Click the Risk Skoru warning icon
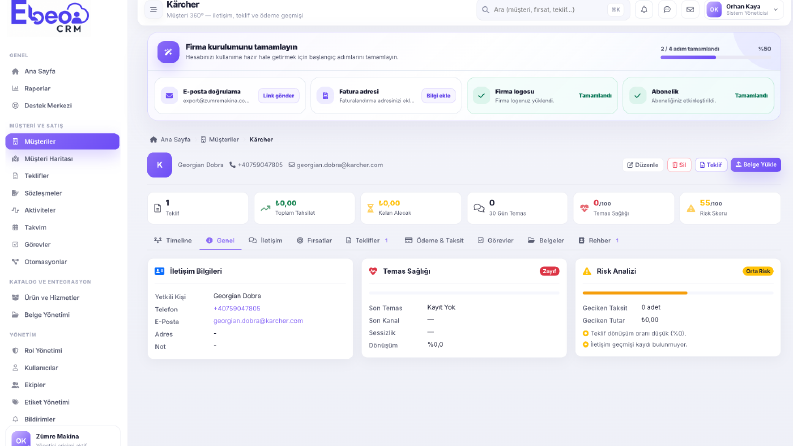The width and height of the screenshot is (793, 446). pos(691,208)
